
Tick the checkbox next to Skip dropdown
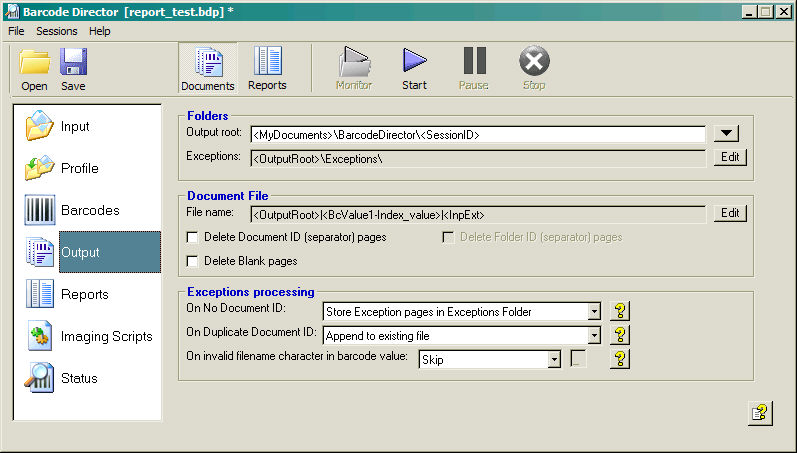tap(578, 359)
